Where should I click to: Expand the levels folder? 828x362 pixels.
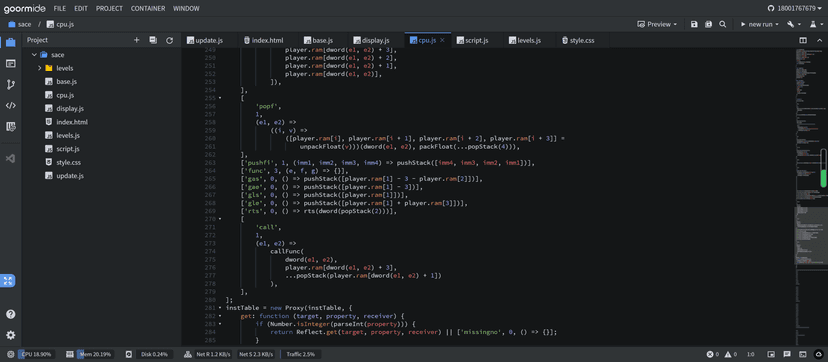click(40, 68)
